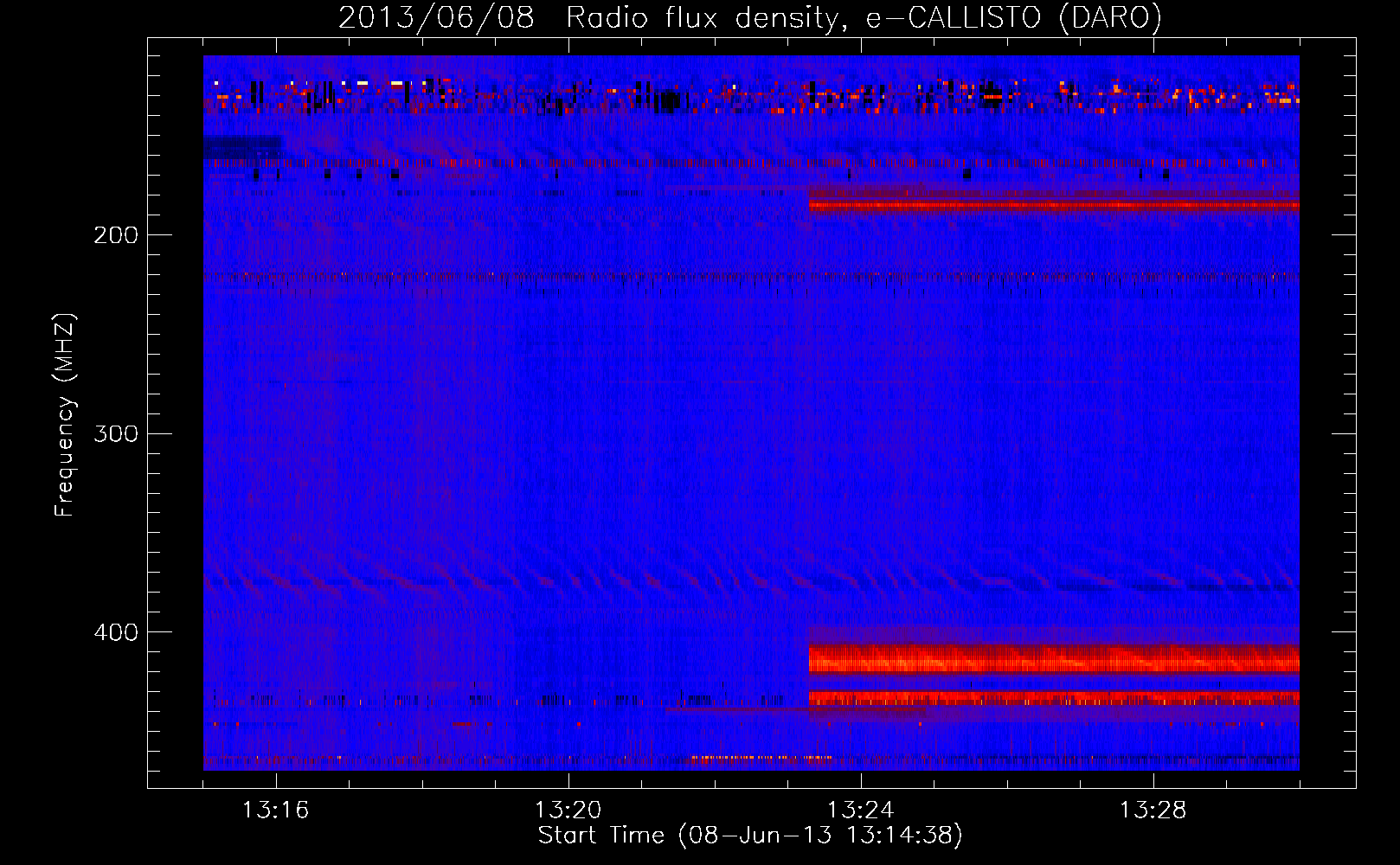The height and width of the screenshot is (865, 1400).
Task: Click the 13:16 time tick label
Action: pos(276,810)
